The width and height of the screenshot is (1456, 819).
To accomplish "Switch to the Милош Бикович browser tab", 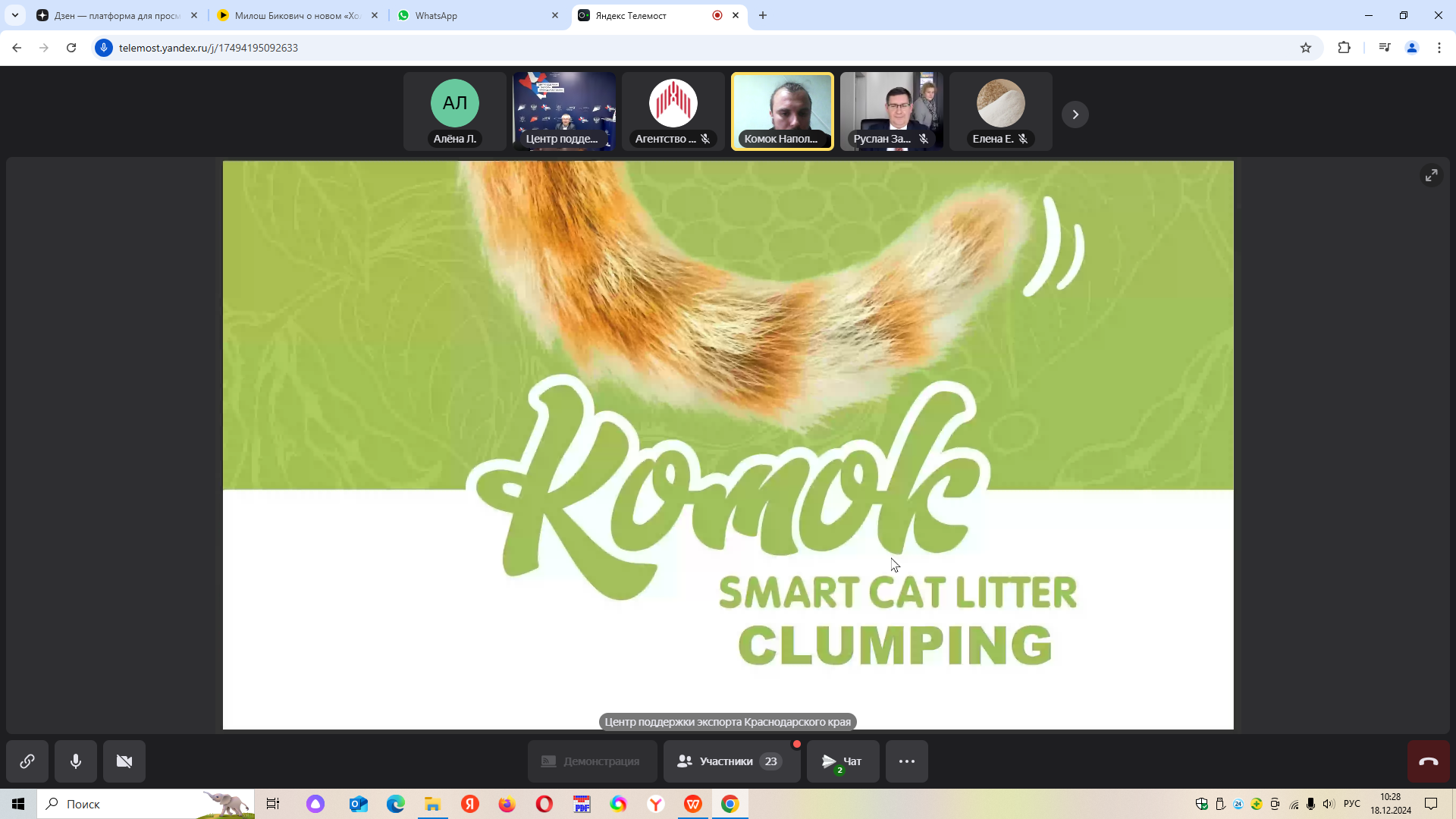I will [x=298, y=15].
